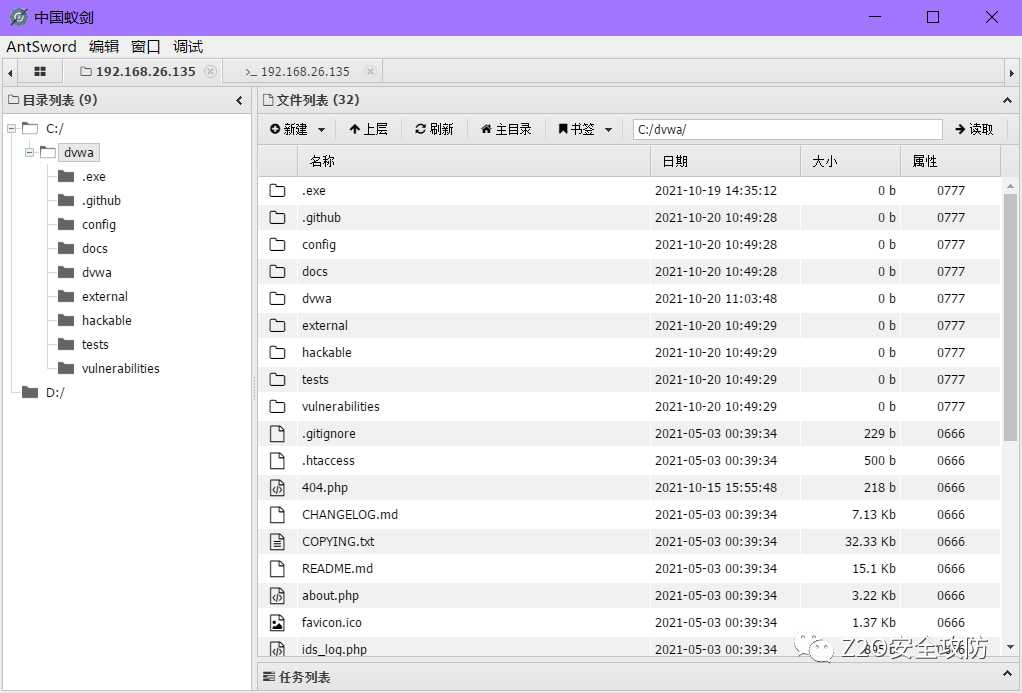Select the dvwa root folder in tree
Image resolution: width=1022 pixels, height=693 pixels.
pos(79,153)
